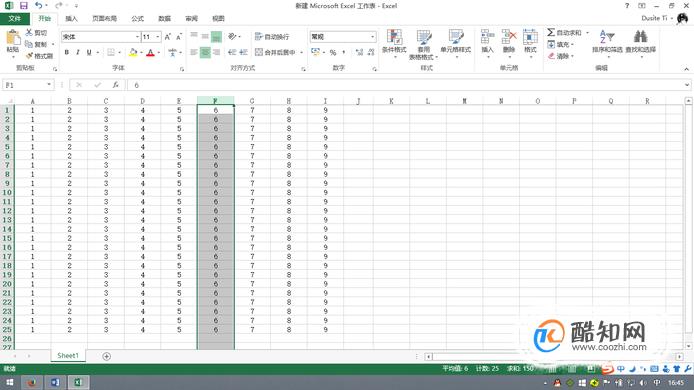Switch to the View (视图) tab
Viewport: 694px width, 390px height.
coord(218,19)
